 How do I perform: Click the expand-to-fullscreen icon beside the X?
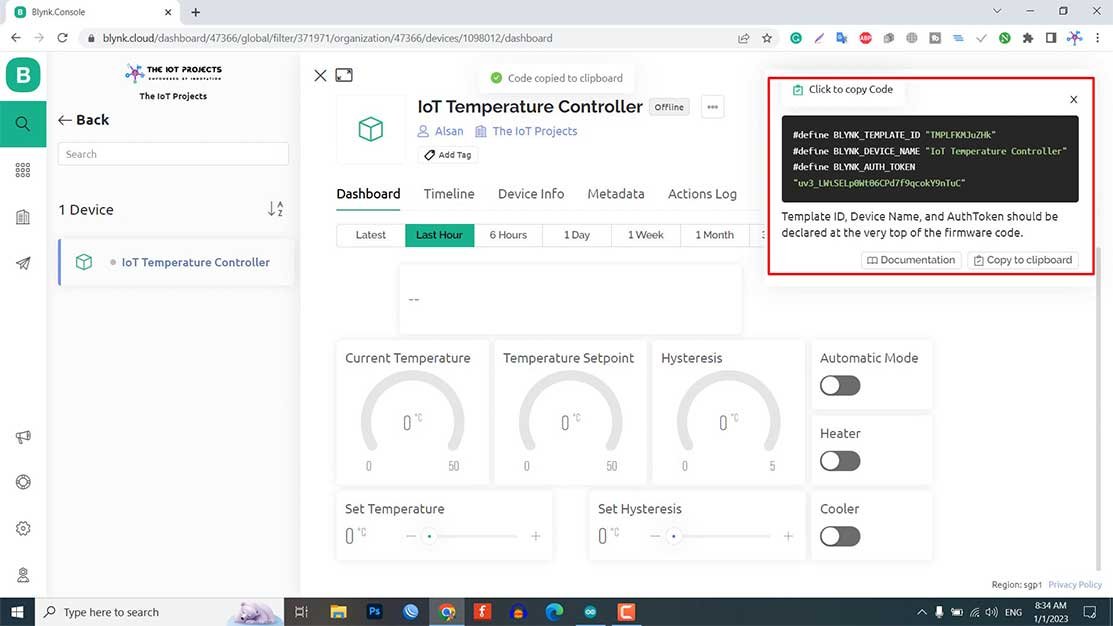[x=344, y=75]
